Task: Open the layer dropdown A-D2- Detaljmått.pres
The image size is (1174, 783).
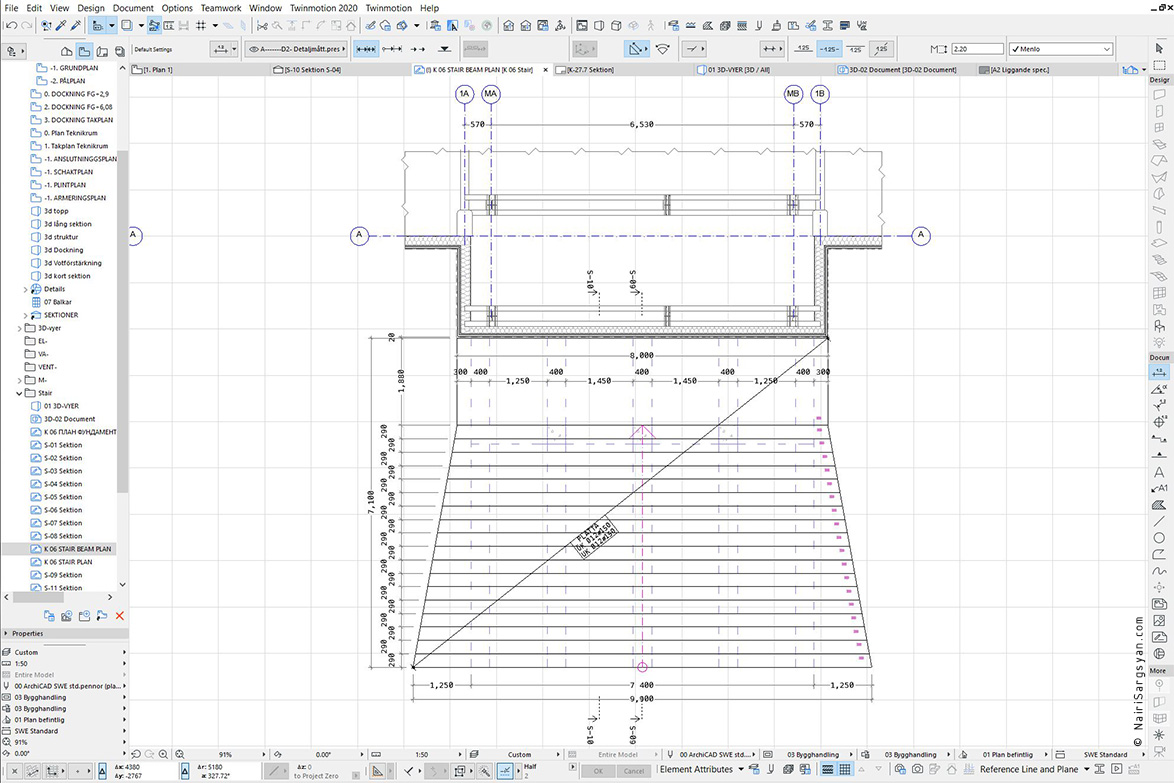Action: (296, 49)
